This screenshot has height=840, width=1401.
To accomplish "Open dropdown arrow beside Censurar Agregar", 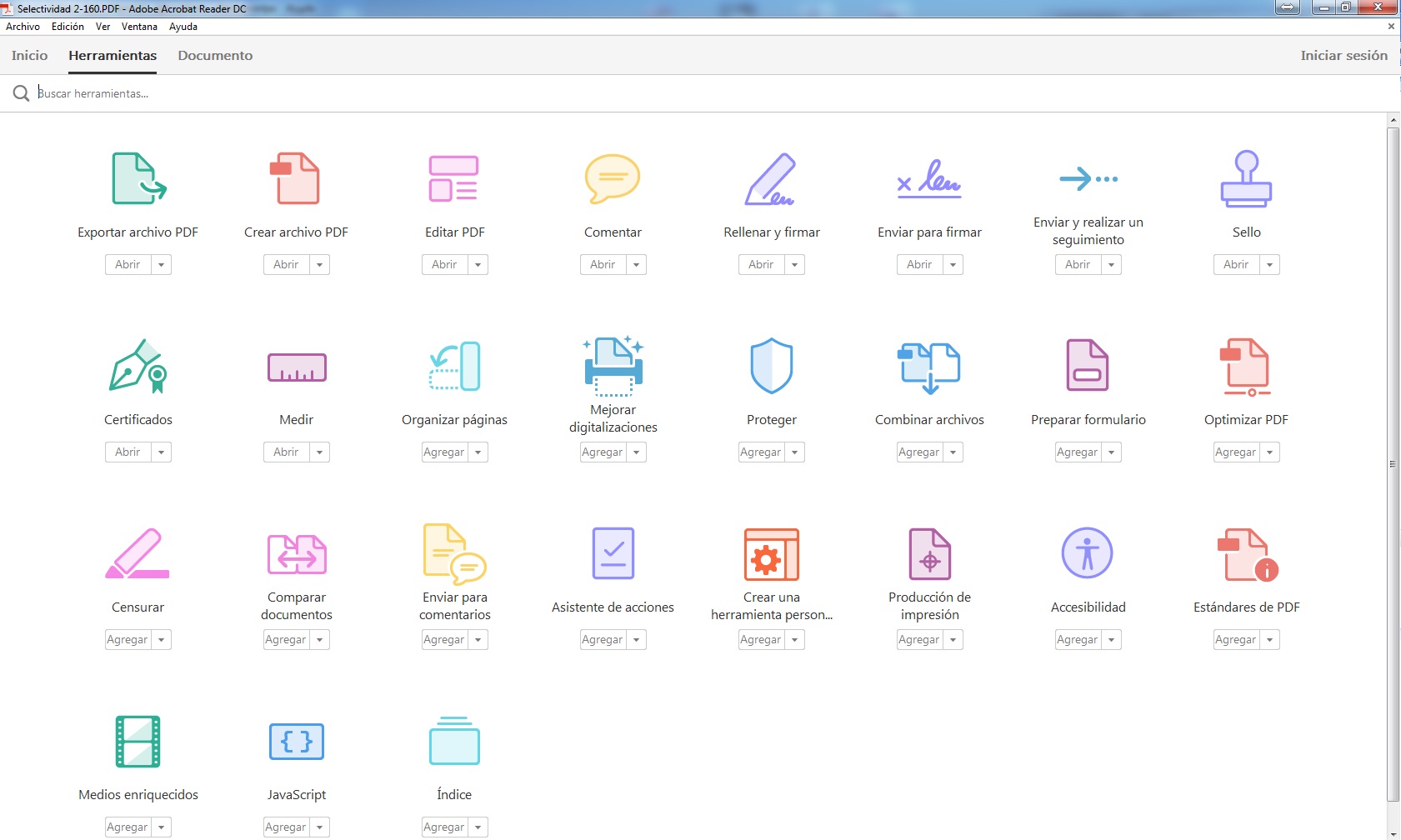I will [x=162, y=640].
